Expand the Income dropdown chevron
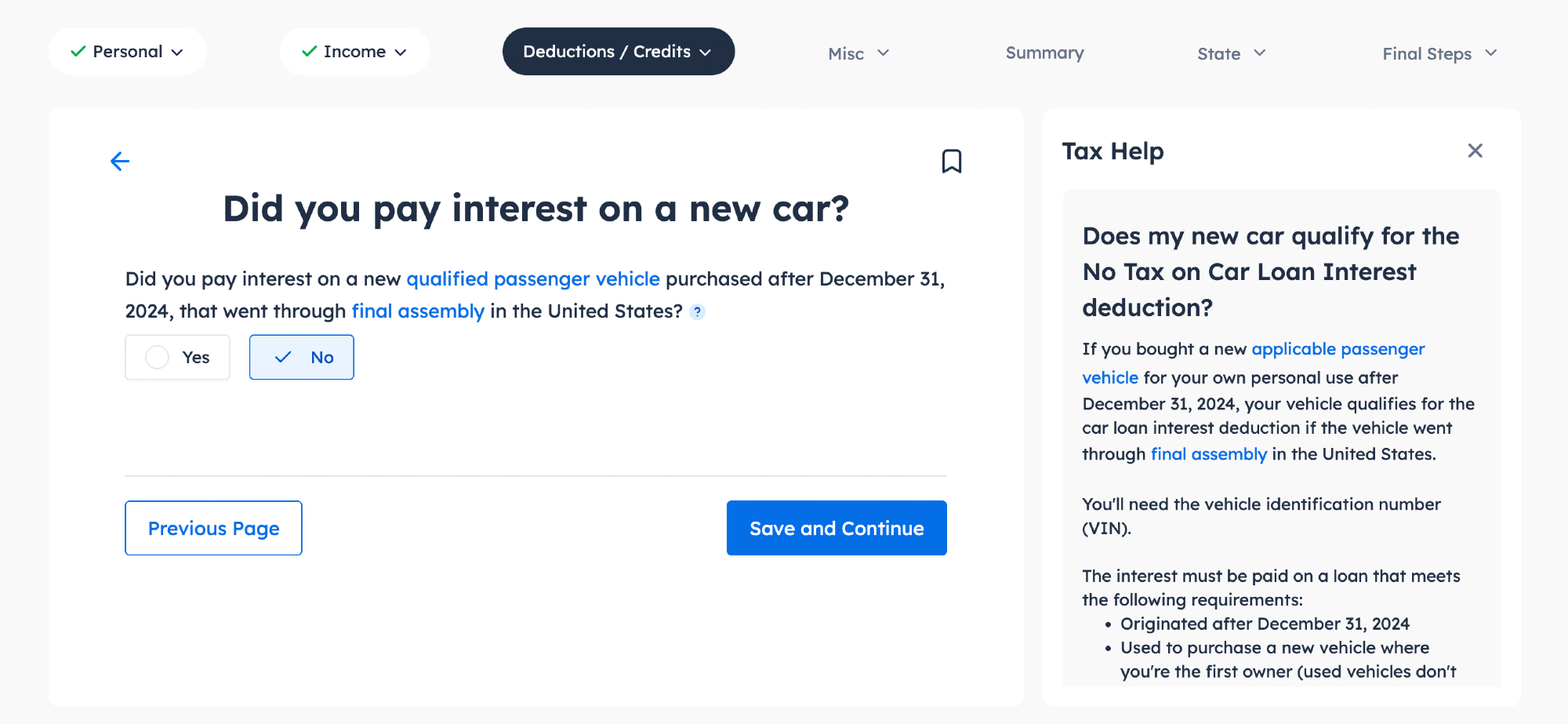 (x=401, y=53)
